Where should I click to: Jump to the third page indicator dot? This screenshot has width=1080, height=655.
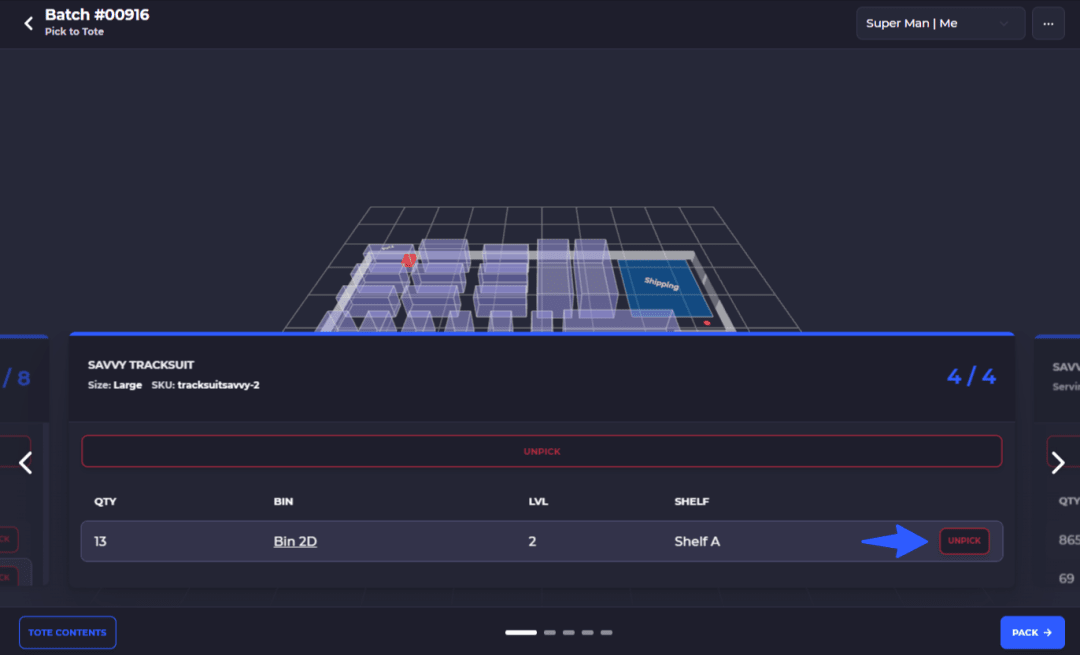pos(568,632)
